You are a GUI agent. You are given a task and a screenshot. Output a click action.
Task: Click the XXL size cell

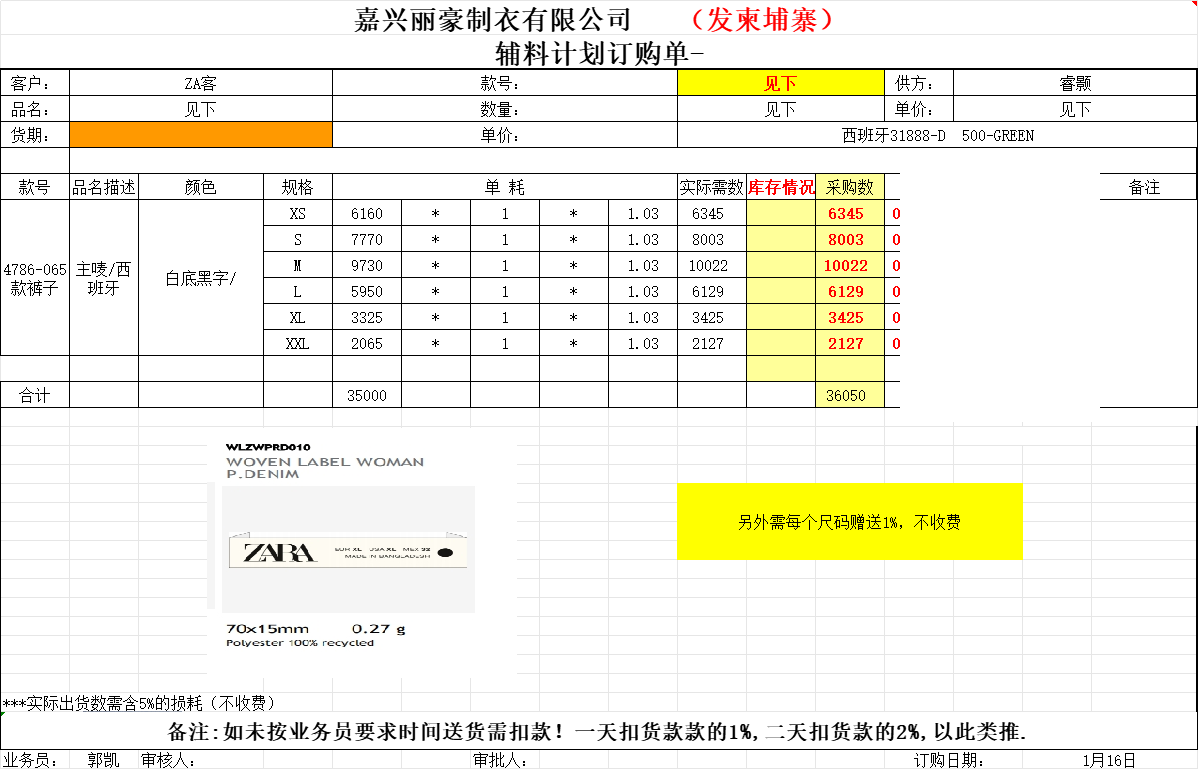tap(298, 344)
